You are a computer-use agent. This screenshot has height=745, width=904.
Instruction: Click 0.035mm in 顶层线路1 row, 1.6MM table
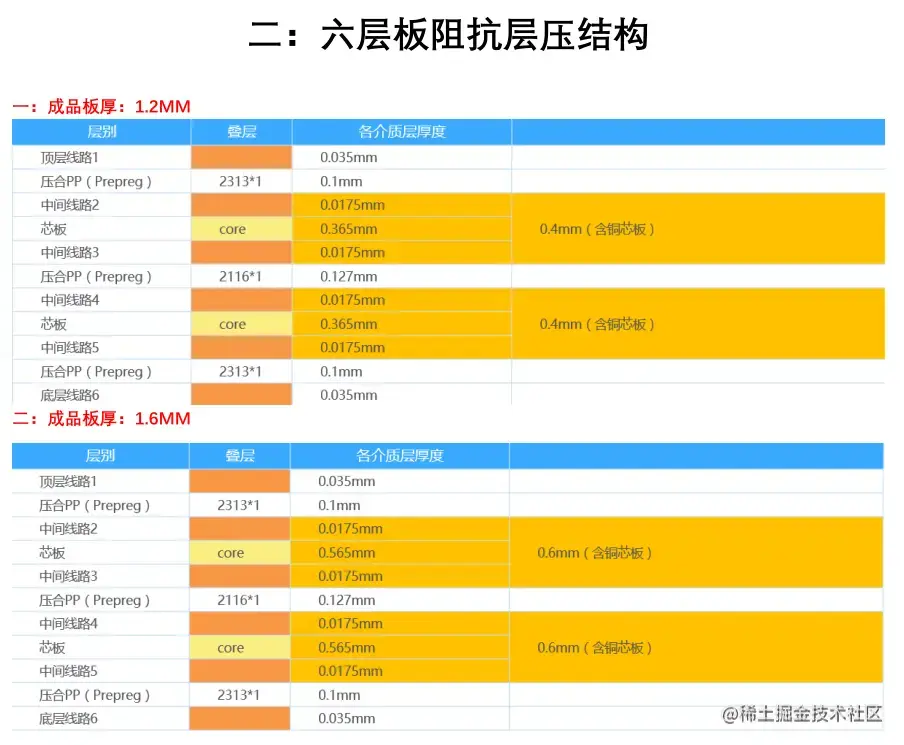(x=346, y=481)
